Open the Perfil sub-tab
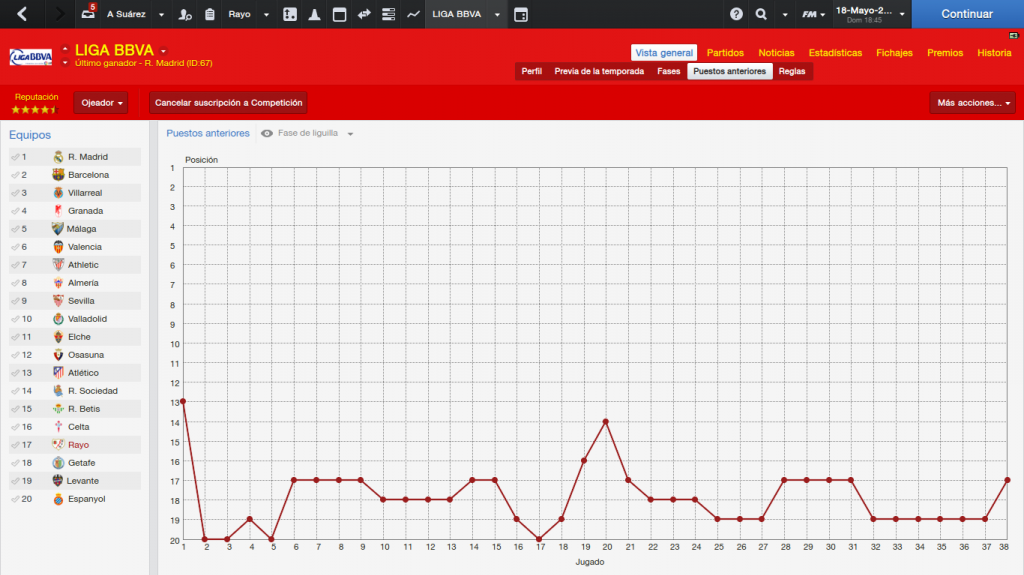Screen dimensions: 1024x575 [532, 71]
